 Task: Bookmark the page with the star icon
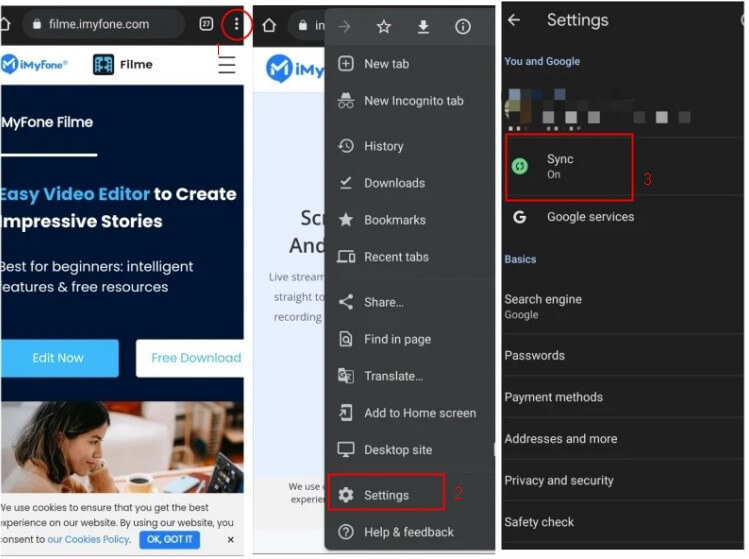[384, 27]
